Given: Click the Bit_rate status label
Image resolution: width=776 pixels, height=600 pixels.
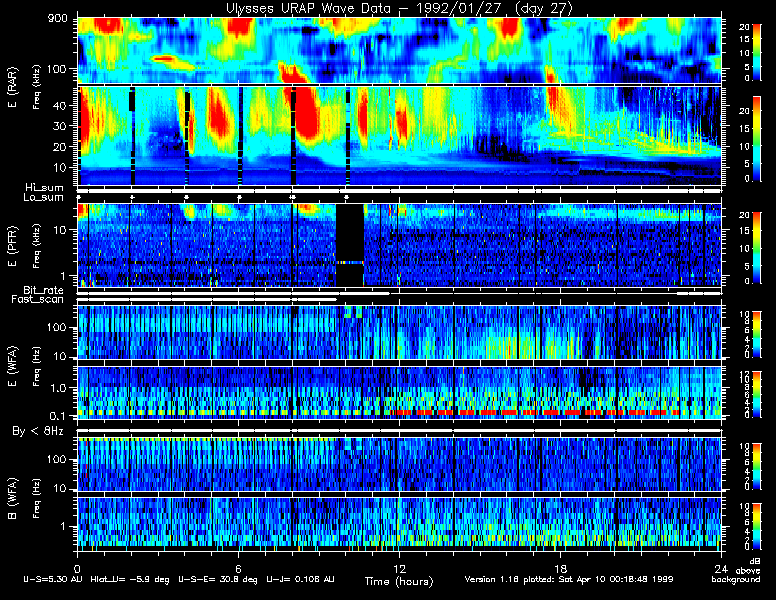Looking at the screenshot, I should click(44, 290).
